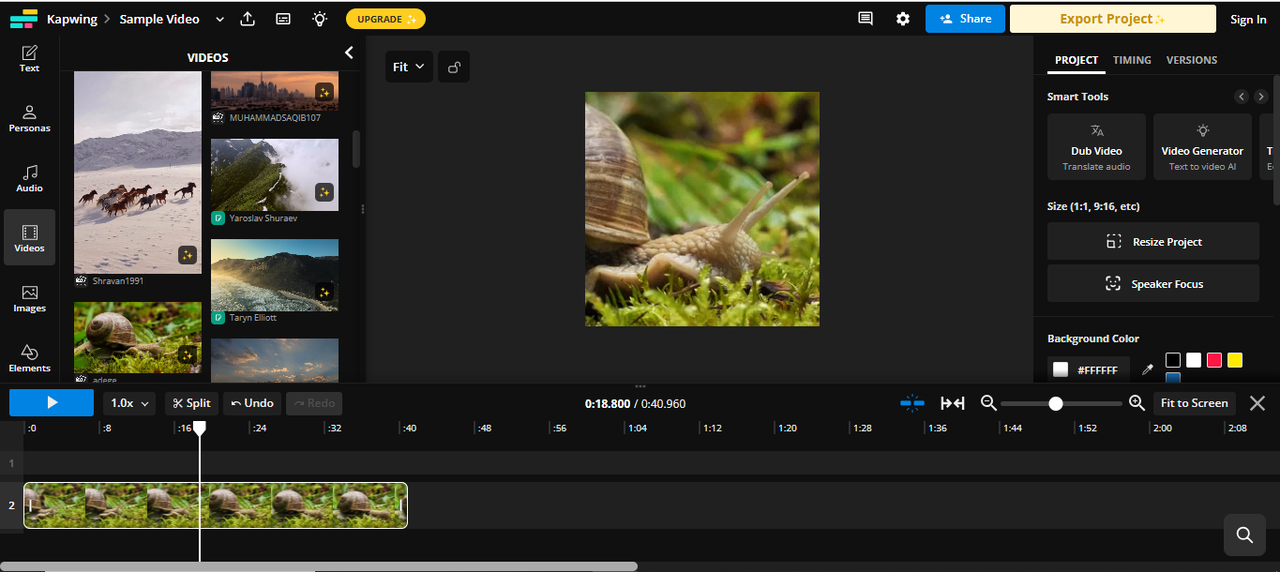Add the horses video via sparkle icon
Image resolution: width=1280 pixels, height=572 pixels.
point(188,255)
